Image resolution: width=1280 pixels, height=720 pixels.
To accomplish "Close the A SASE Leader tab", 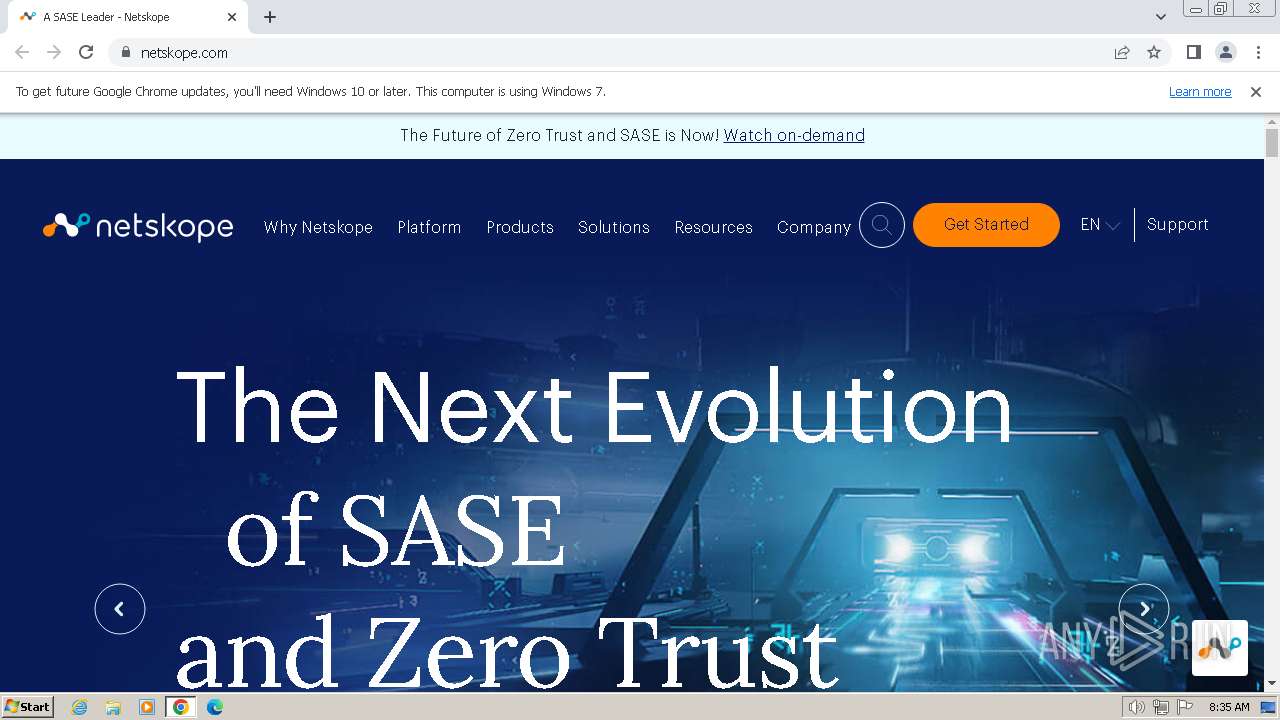I will pyautogui.click(x=232, y=17).
